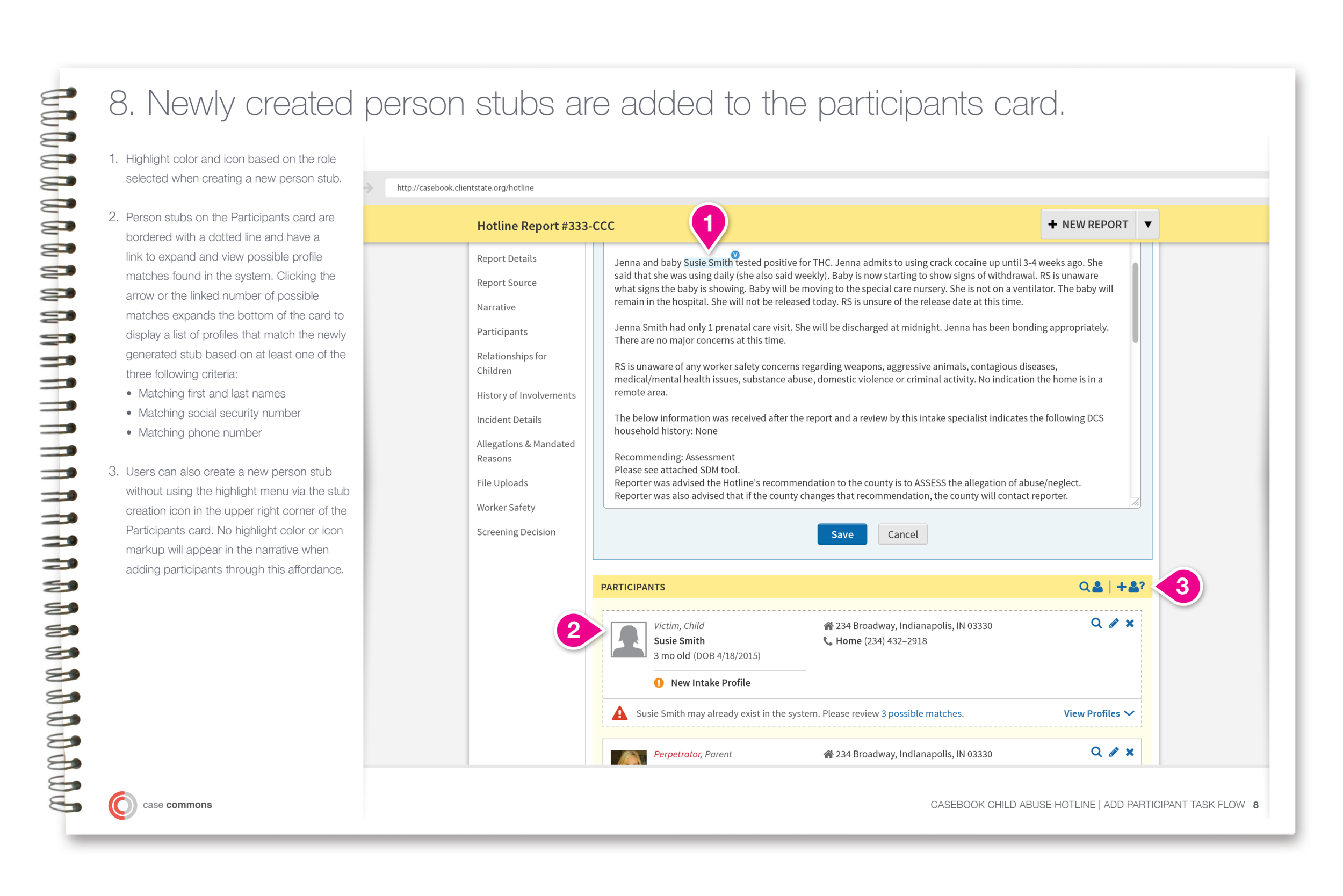Click the Perpetrator photo thumbnail
1343x896 pixels.
coord(628,757)
